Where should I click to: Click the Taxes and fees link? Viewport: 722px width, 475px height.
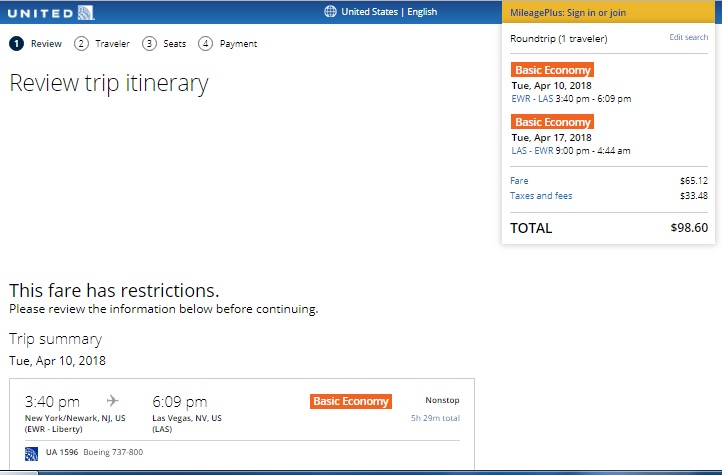pos(541,196)
